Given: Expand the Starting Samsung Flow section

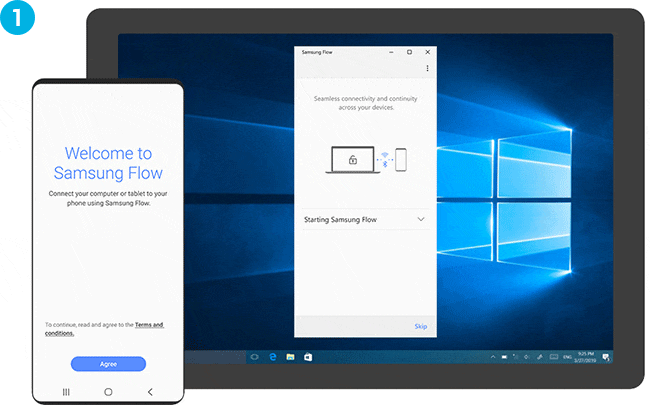Looking at the screenshot, I should click(421, 219).
